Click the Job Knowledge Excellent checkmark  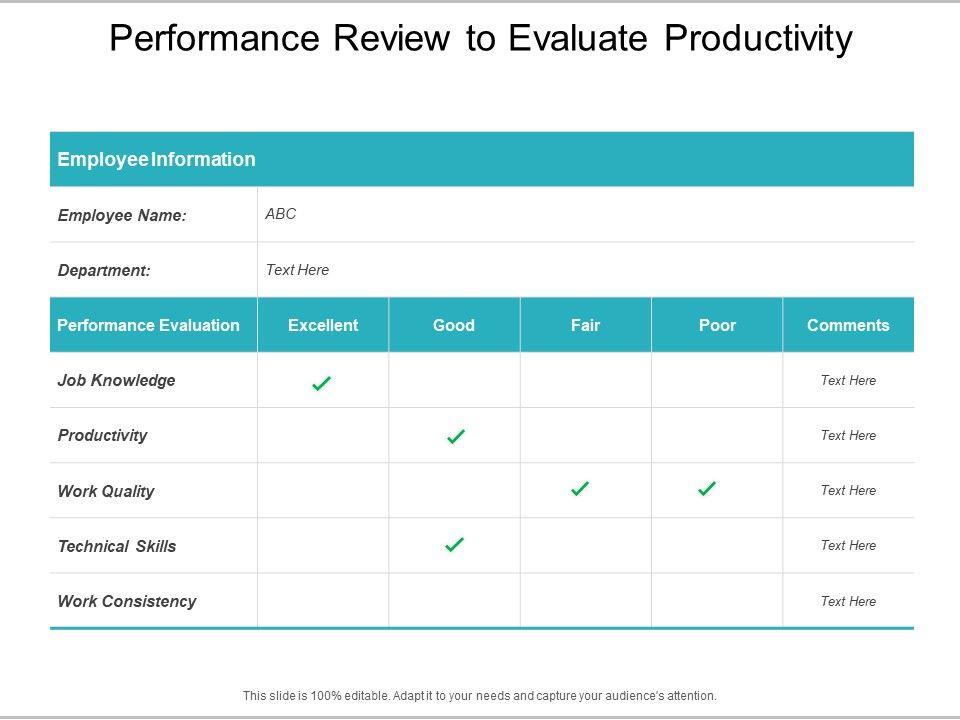pyautogui.click(x=321, y=383)
